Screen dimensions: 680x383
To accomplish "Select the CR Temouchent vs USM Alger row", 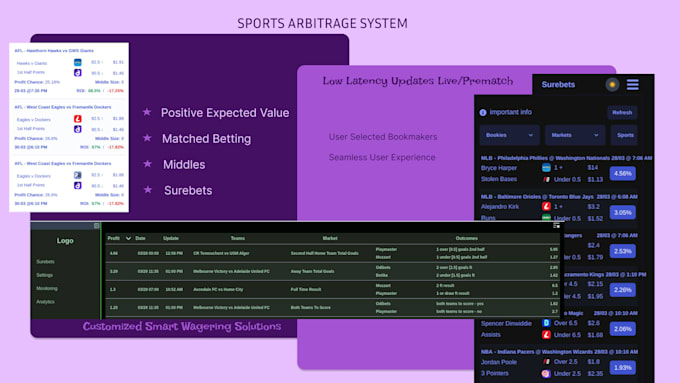I will coord(333,253).
